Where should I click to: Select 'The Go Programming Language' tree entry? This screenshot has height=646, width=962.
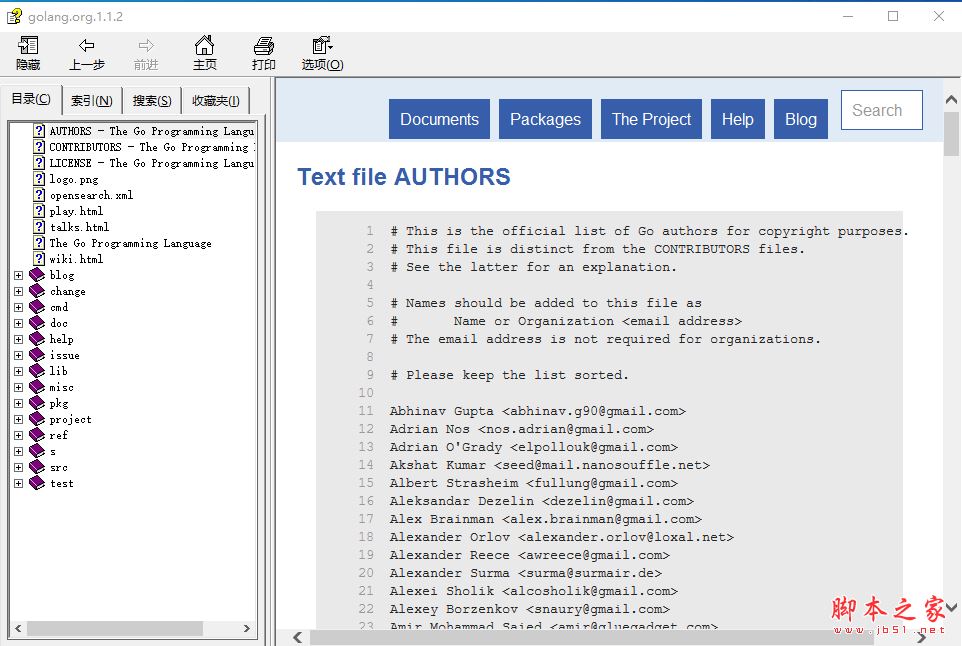pyautogui.click(x=131, y=243)
